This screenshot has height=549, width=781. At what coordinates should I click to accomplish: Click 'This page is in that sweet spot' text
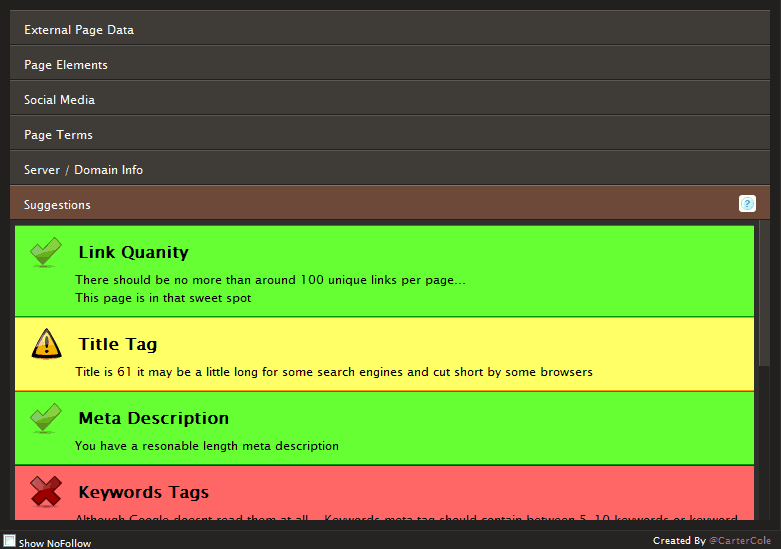pos(163,298)
